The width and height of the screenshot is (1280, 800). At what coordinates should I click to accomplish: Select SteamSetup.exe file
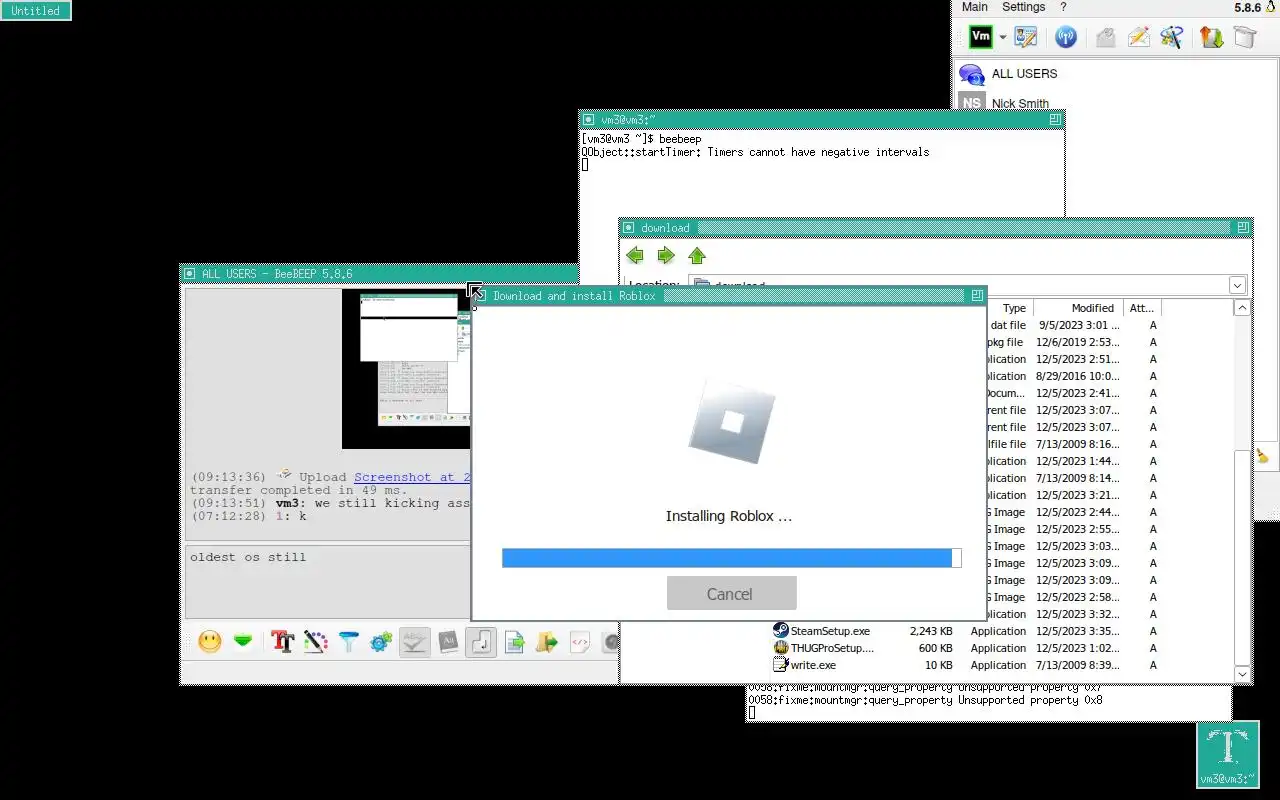830,631
